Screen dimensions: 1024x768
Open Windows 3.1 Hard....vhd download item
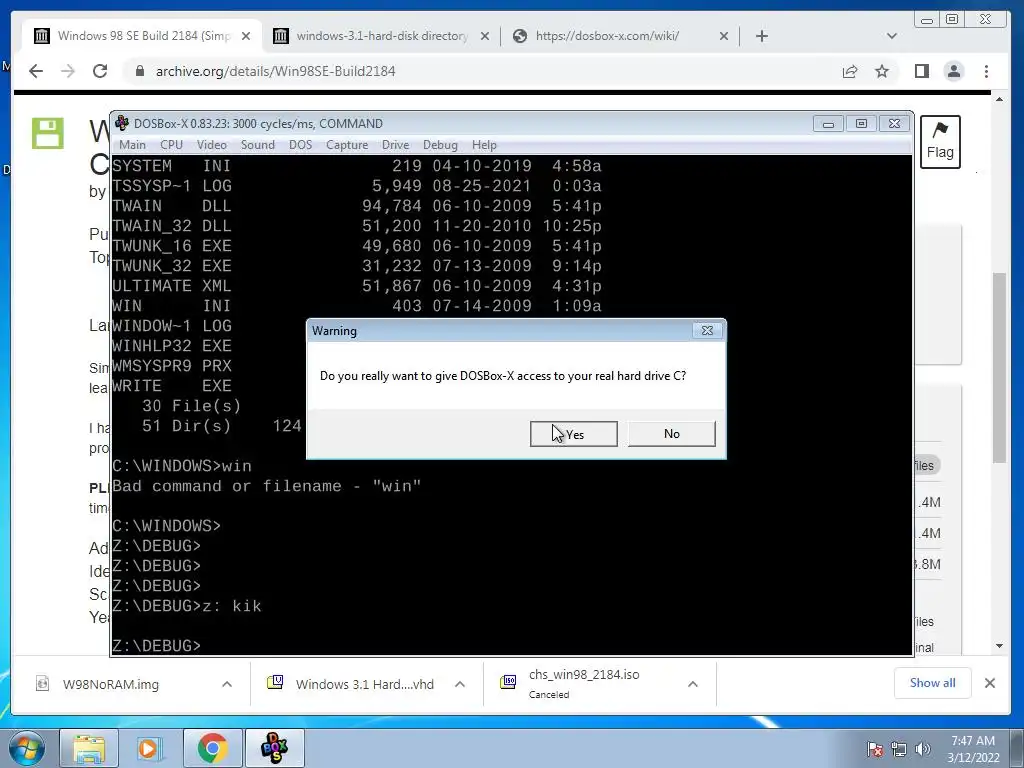(364, 684)
